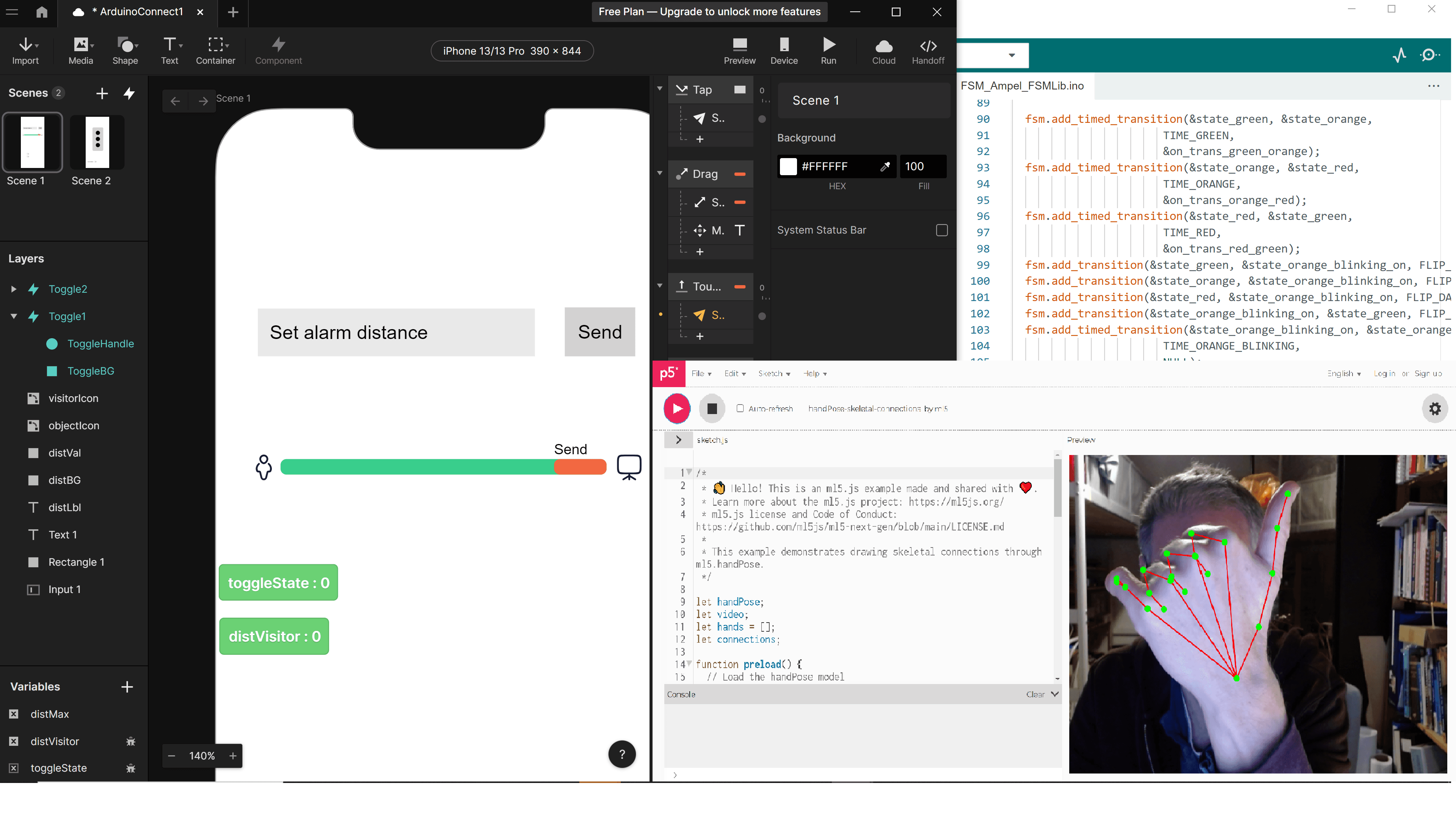Expand the p5 sidebar file list
The image size is (1456, 819).
[678, 440]
